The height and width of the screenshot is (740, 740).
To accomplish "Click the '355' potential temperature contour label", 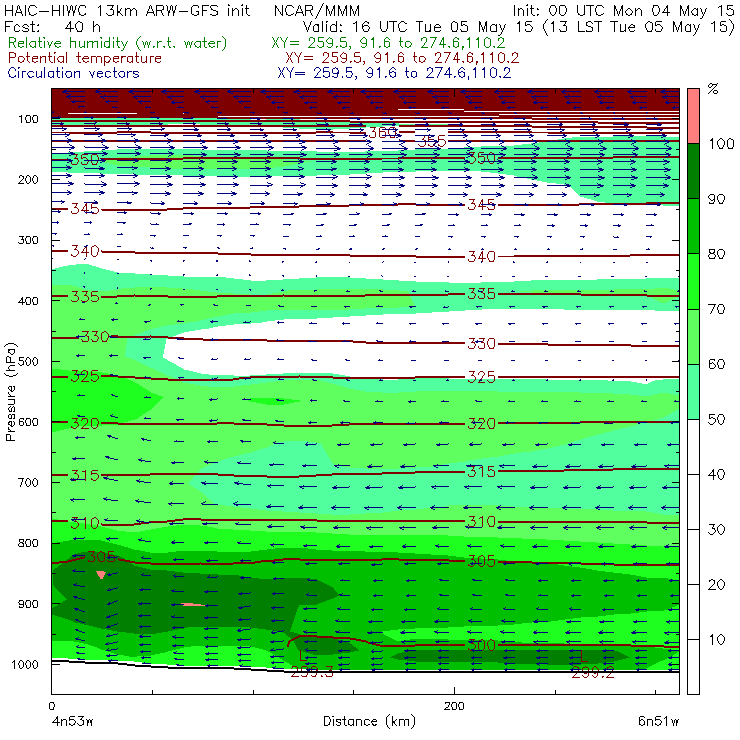I will coord(431,141).
